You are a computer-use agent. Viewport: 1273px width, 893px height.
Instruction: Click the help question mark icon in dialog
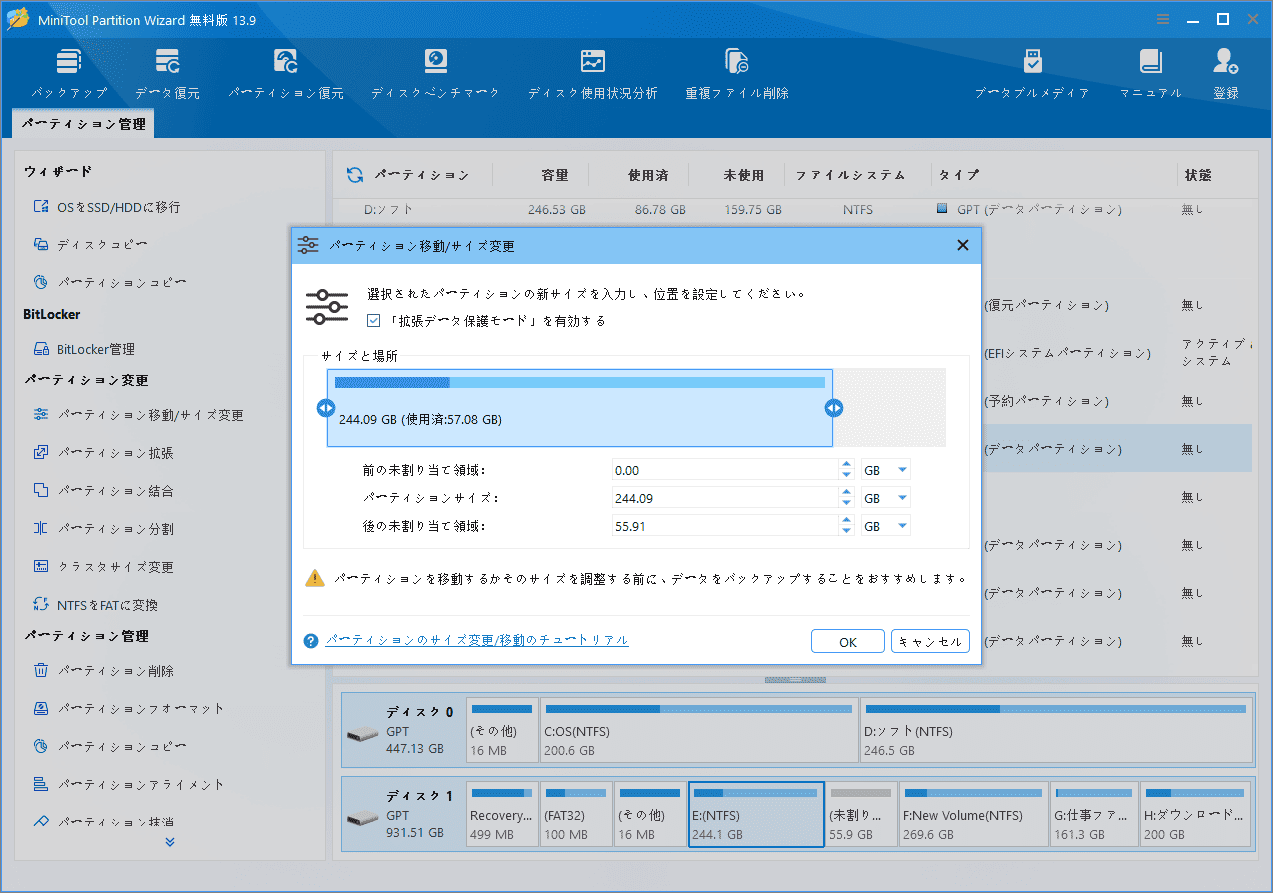click(x=311, y=641)
